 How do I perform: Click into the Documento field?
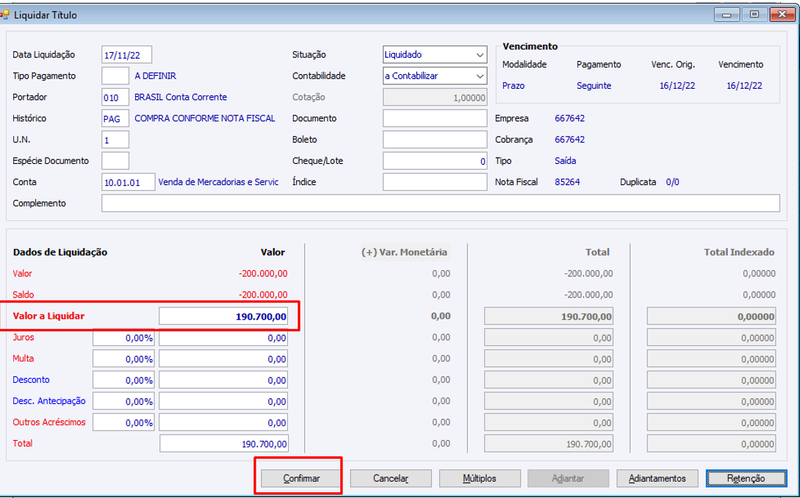click(x=435, y=118)
